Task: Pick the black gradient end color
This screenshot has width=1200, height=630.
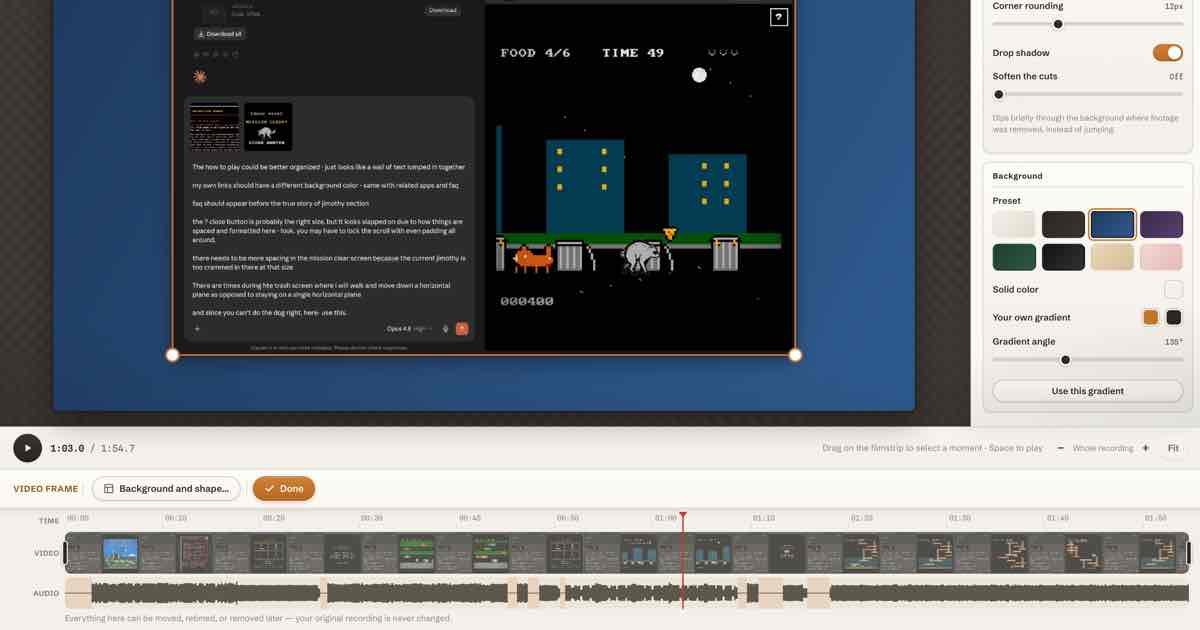Action: click(1174, 318)
